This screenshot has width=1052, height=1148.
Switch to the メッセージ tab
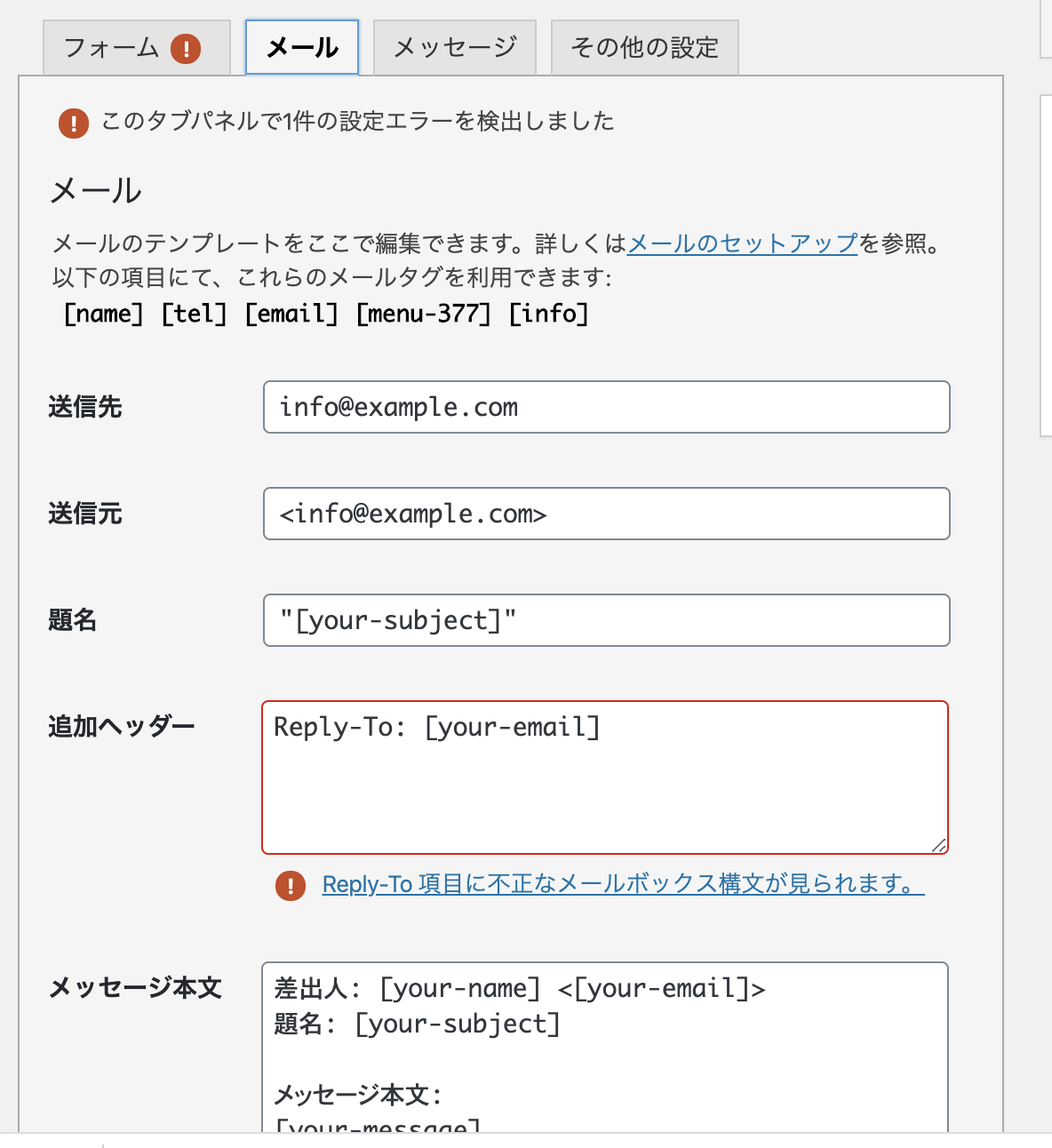click(455, 47)
